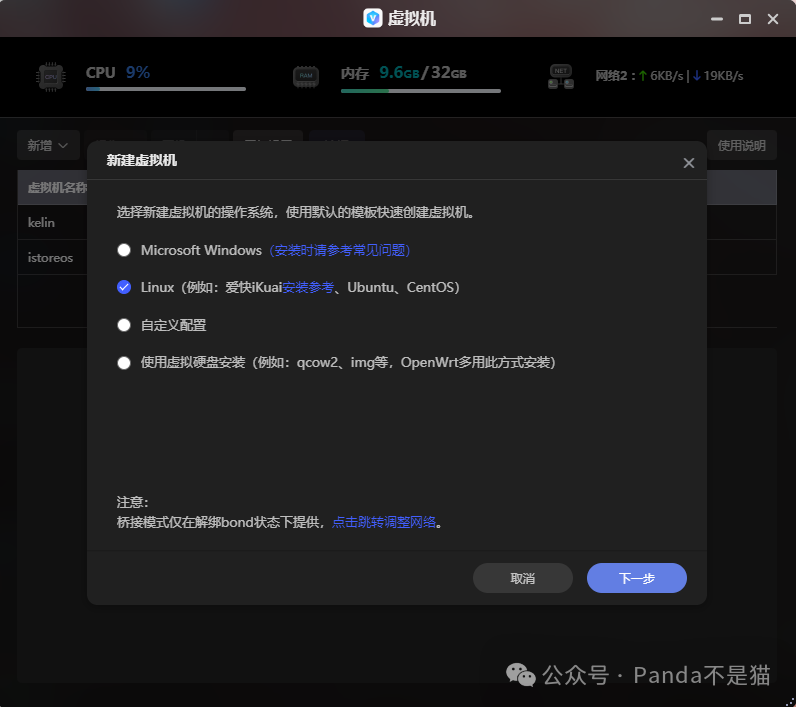Click the virtual machine app logo
This screenshot has height=707, width=796.
(x=373, y=18)
